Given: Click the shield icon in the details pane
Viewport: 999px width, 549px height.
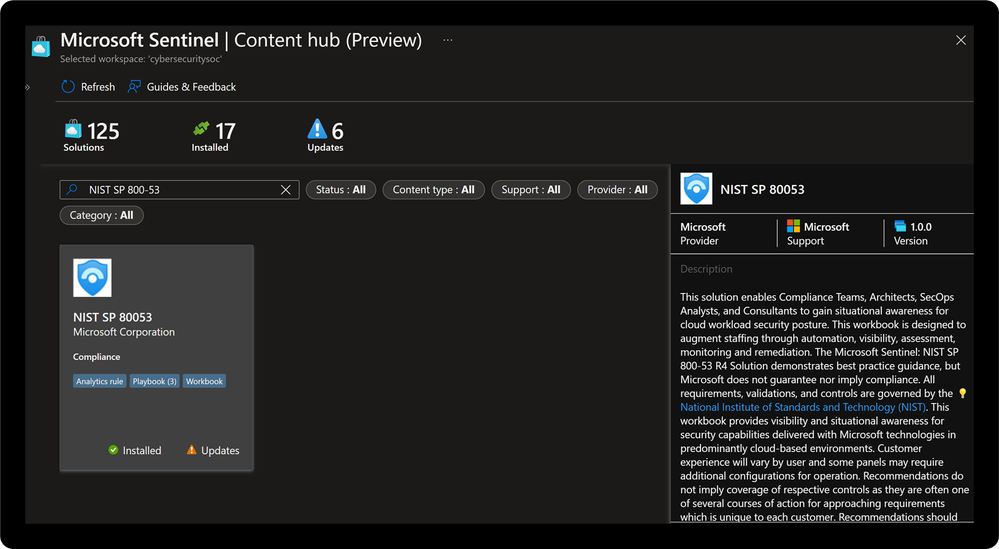Looking at the screenshot, I should (696, 189).
